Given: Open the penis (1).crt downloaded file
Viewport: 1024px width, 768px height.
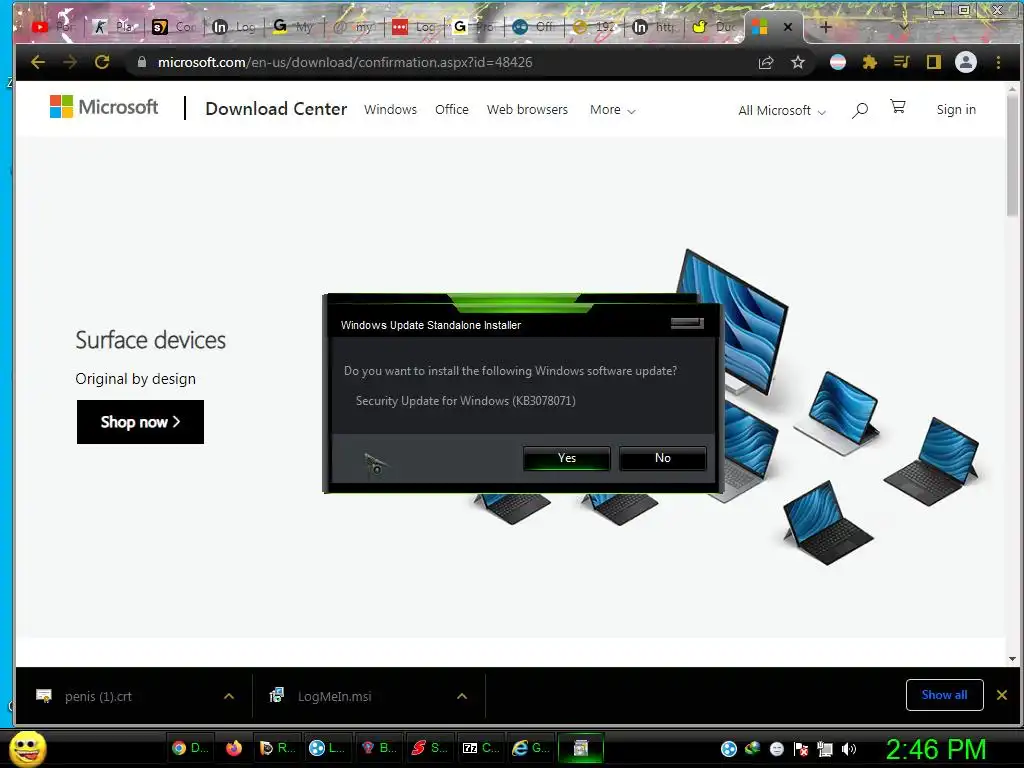Looking at the screenshot, I should pyautogui.click(x=98, y=696).
